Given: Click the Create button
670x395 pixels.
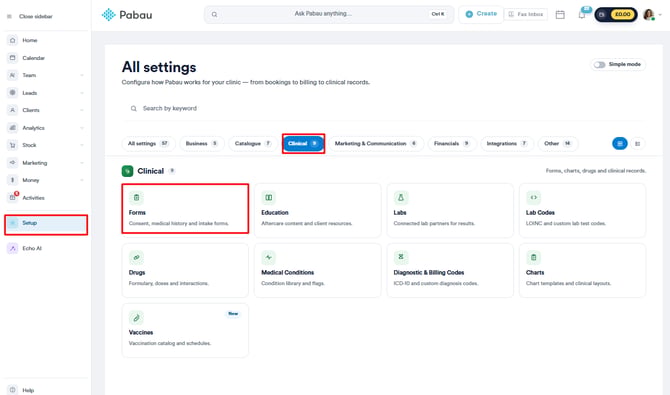Looking at the screenshot, I should pyautogui.click(x=481, y=14).
